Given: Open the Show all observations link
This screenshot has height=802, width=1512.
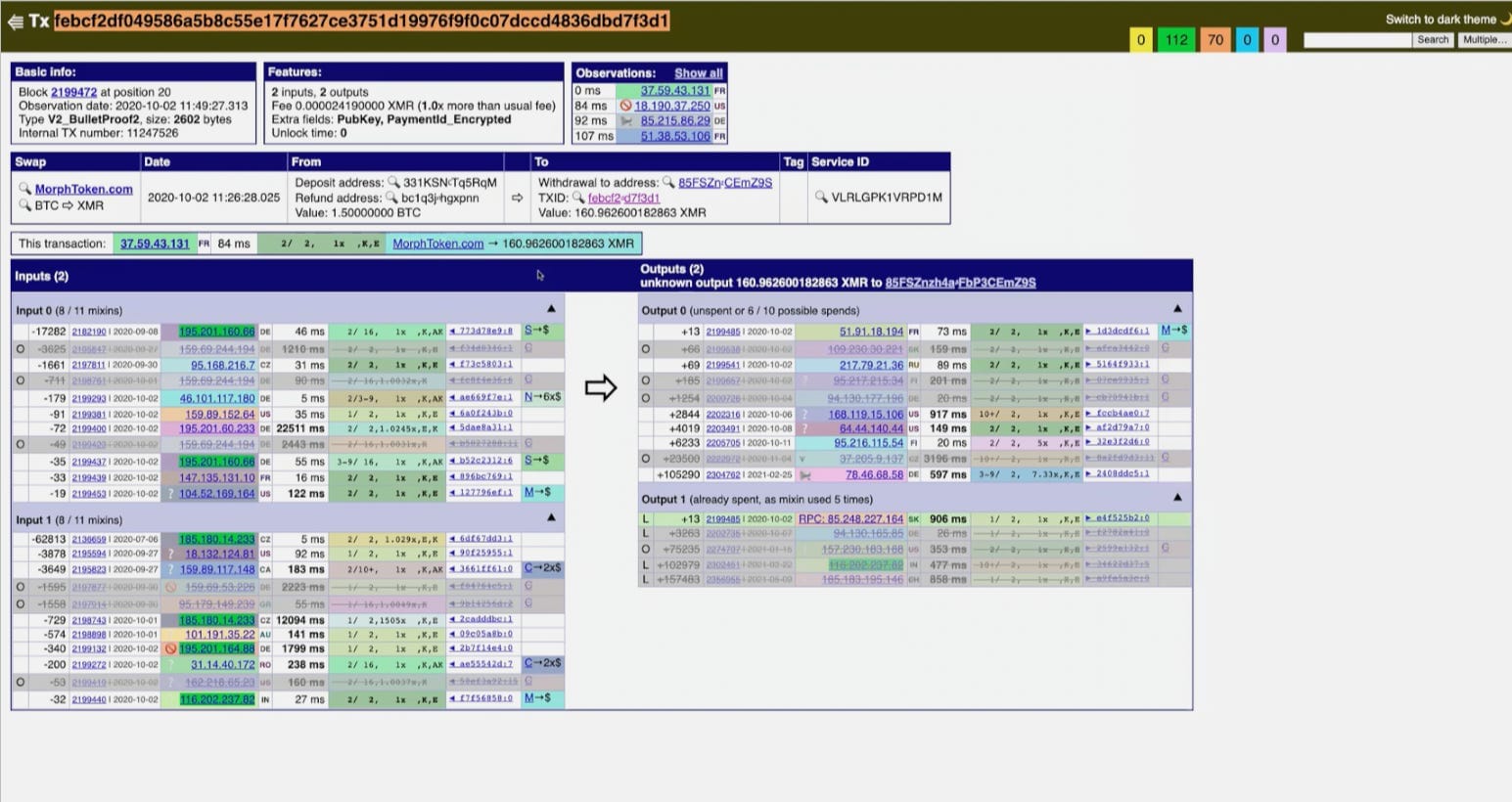Looking at the screenshot, I should coord(699,73).
